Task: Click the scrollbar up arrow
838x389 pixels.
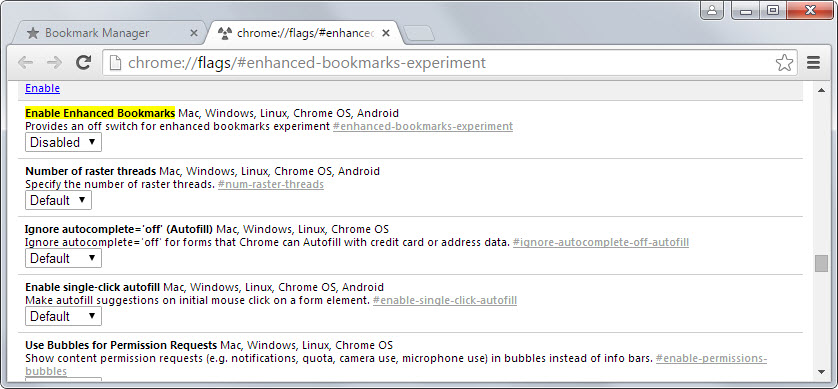Action: pyautogui.click(x=821, y=91)
